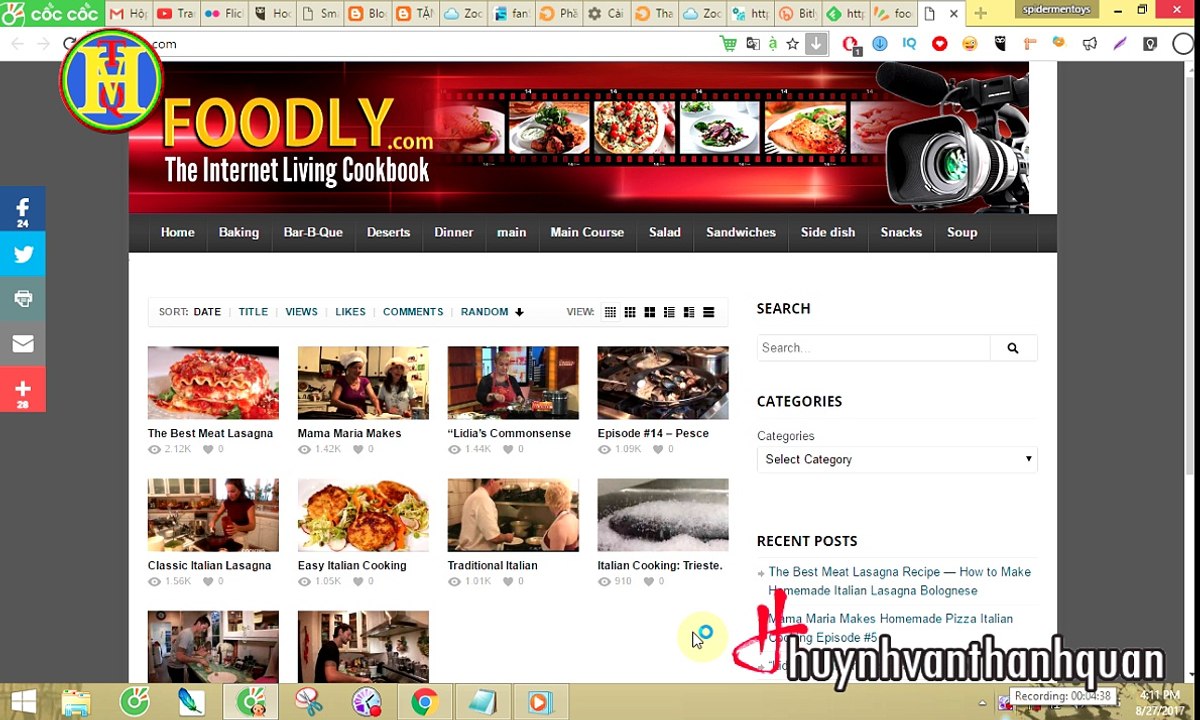Open The Best Meat Lasagna thumbnail
The width and height of the screenshot is (1200, 720).
(x=213, y=383)
